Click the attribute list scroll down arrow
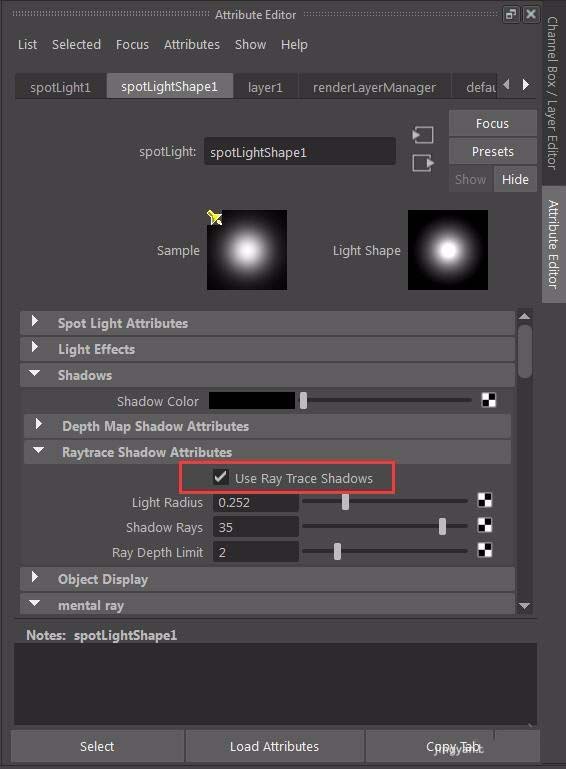566x769 pixels. tap(524, 606)
